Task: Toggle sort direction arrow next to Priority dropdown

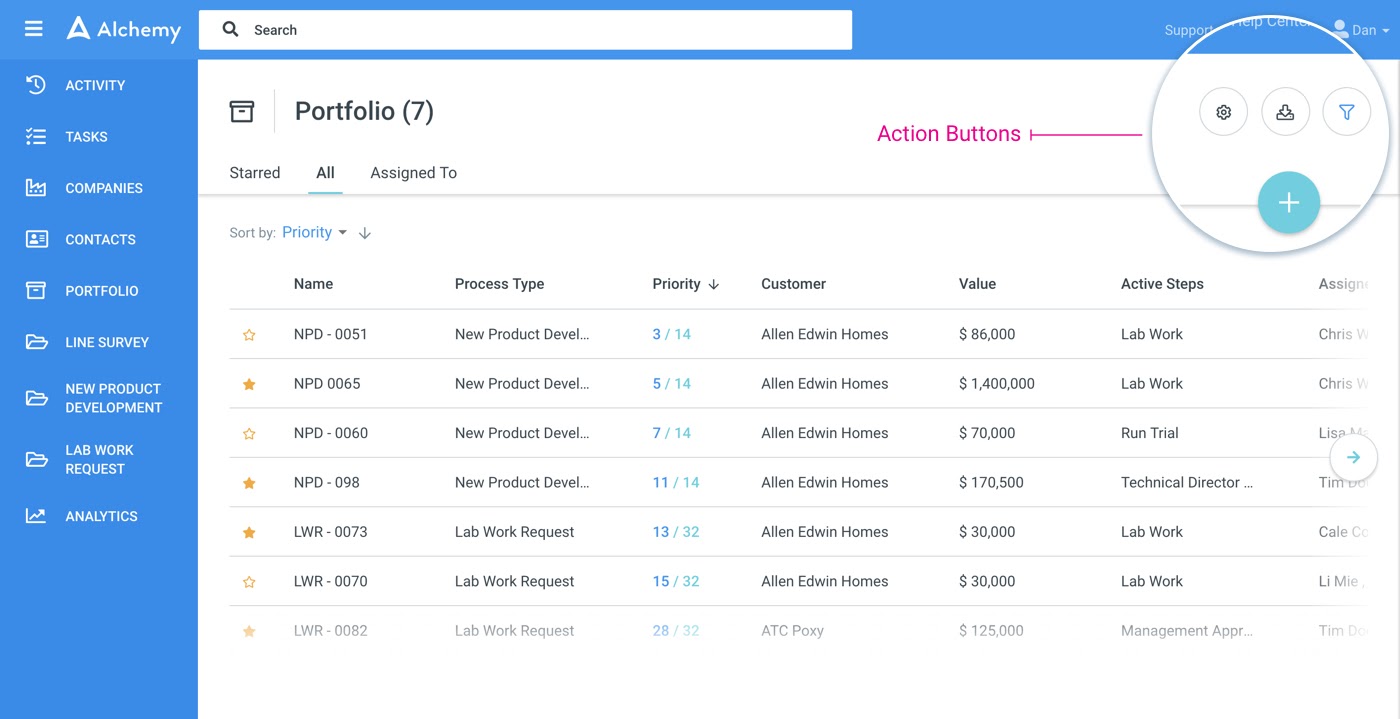Action: 365,233
